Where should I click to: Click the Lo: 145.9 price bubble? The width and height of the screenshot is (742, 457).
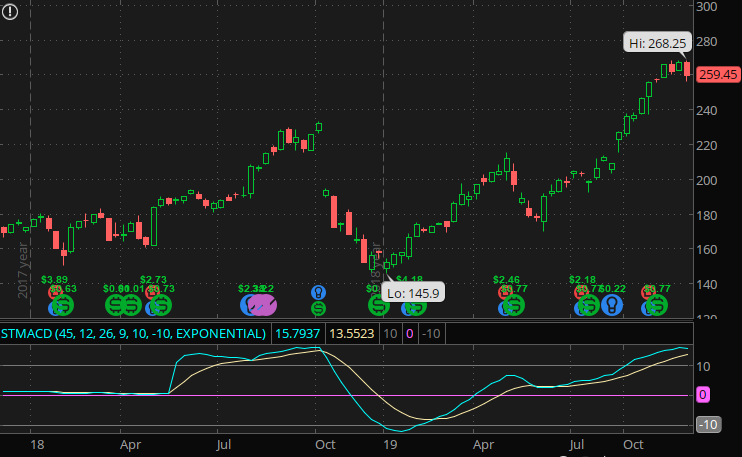click(413, 292)
